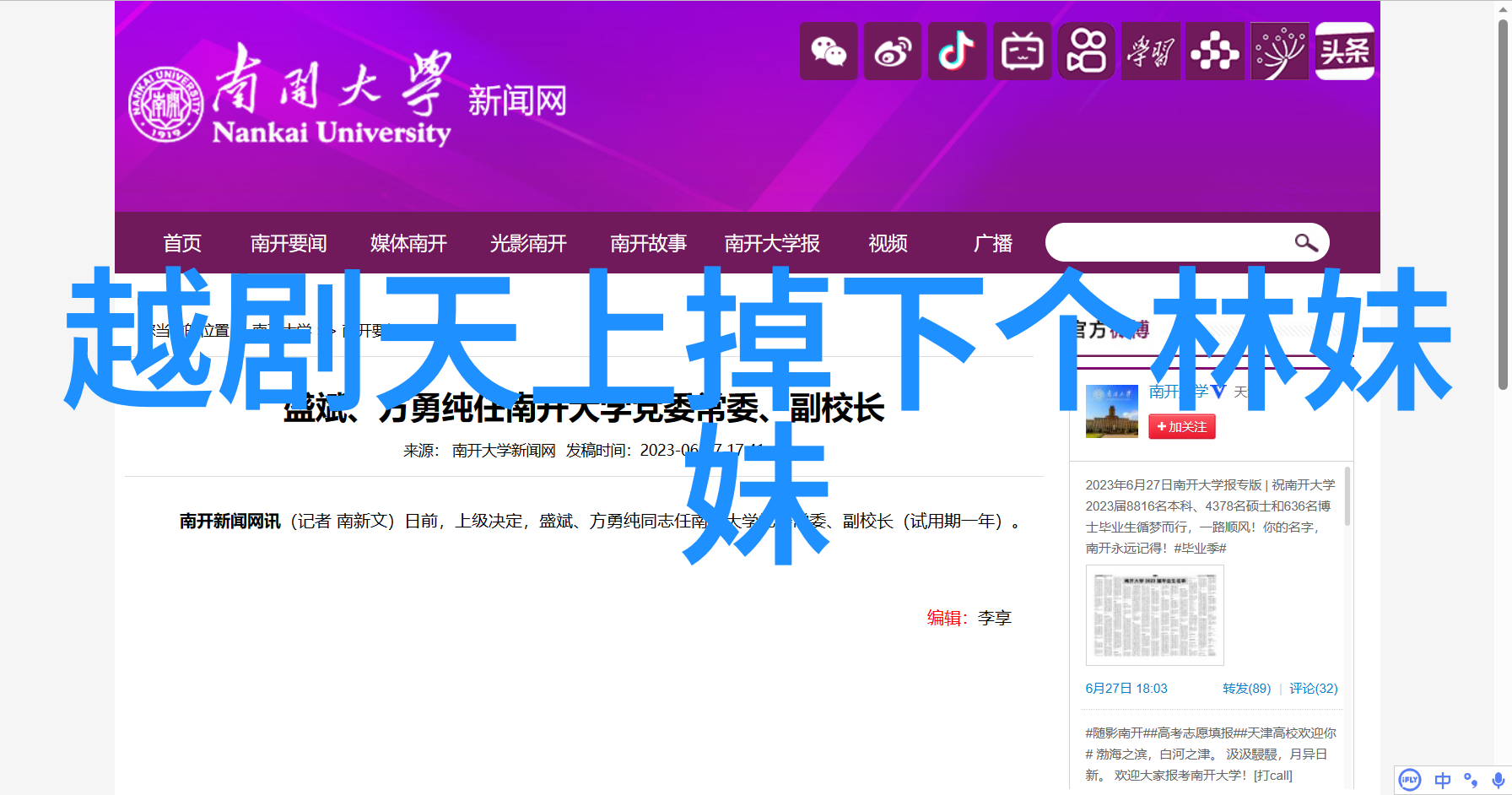Click the Toutiao (头条) icon
The height and width of the screenshot is (795, 1512).
1345,52
